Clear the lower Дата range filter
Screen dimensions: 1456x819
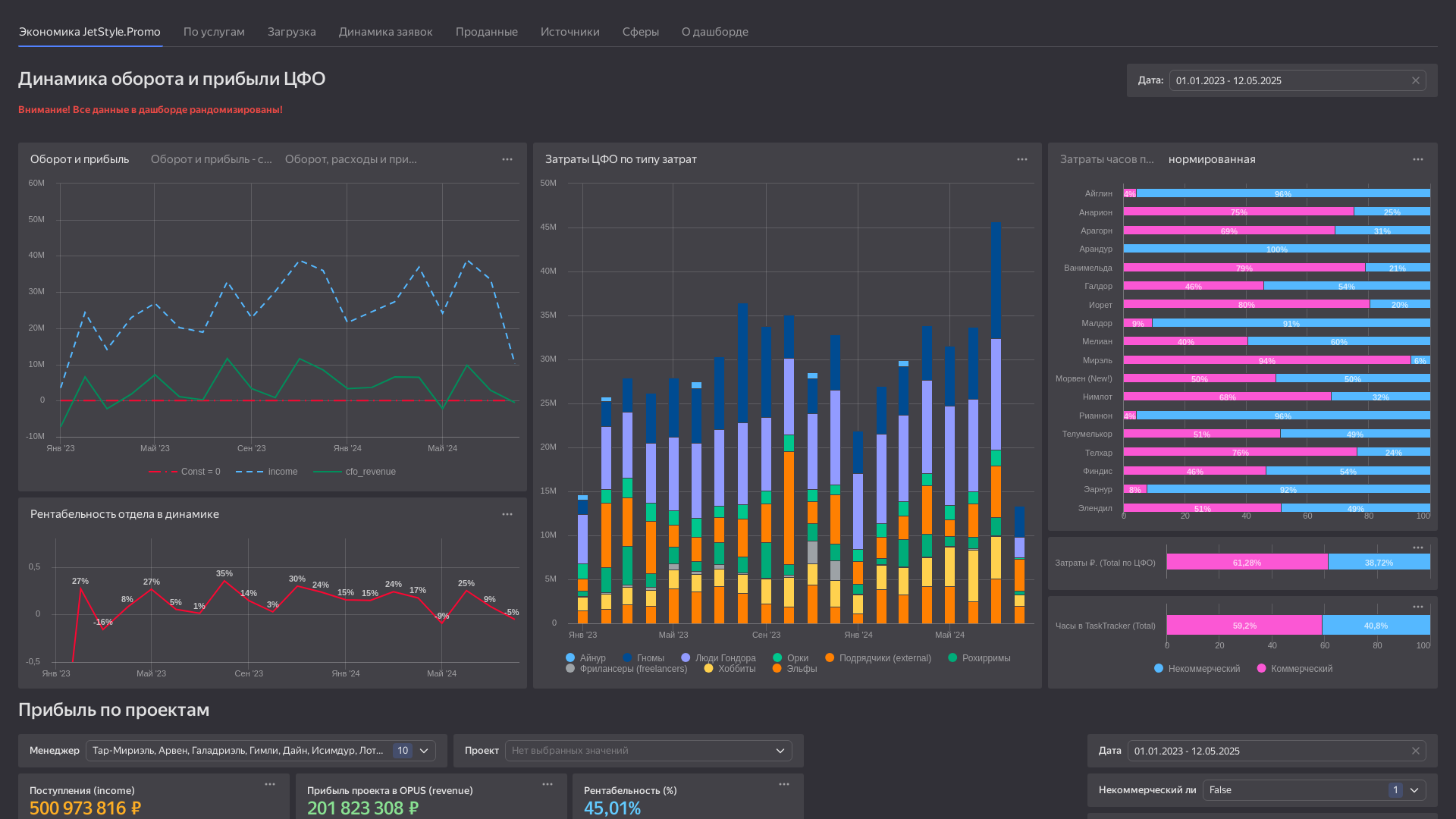click(1415, 751)
